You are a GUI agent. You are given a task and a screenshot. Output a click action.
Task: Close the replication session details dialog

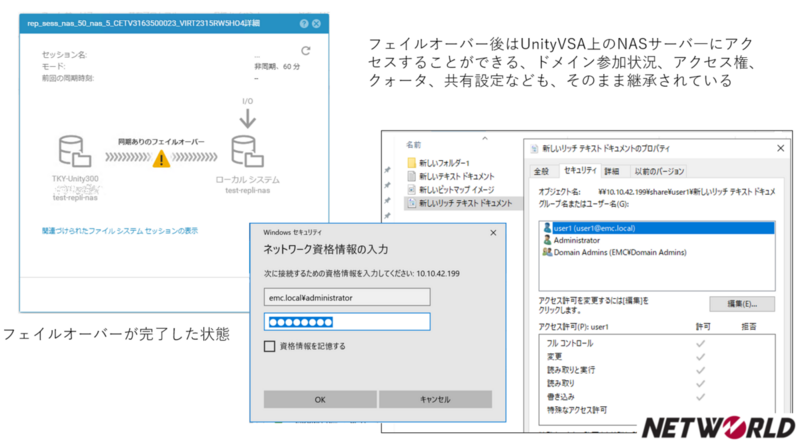(x=316, y=23)
